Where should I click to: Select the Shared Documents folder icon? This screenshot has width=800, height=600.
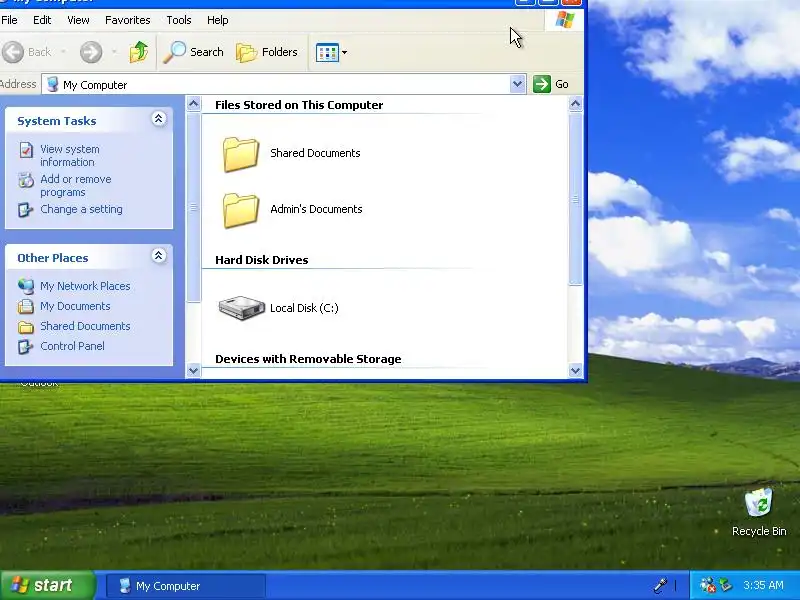coord(241,154)
